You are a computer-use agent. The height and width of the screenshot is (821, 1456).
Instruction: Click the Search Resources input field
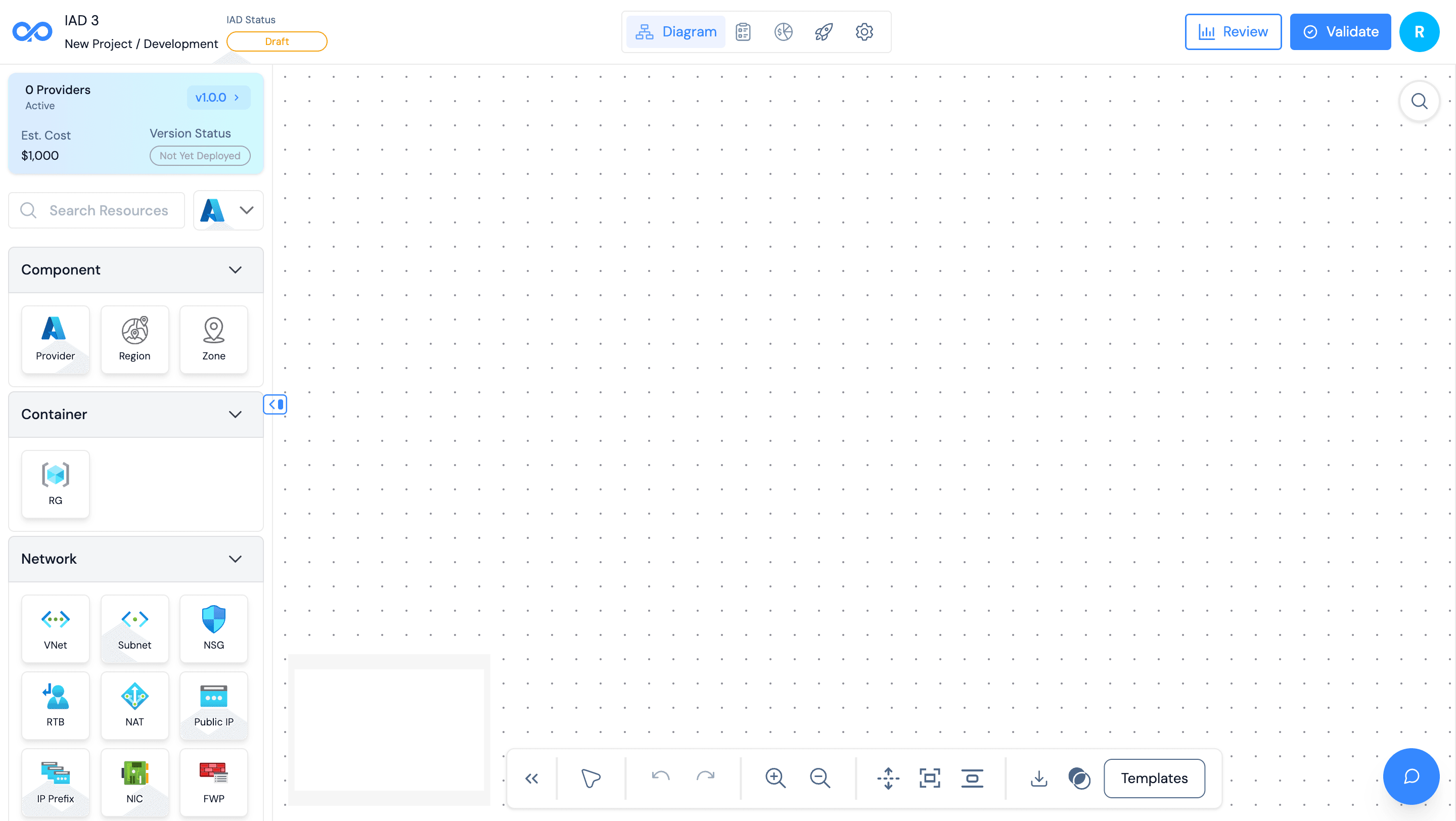(109, 210)
